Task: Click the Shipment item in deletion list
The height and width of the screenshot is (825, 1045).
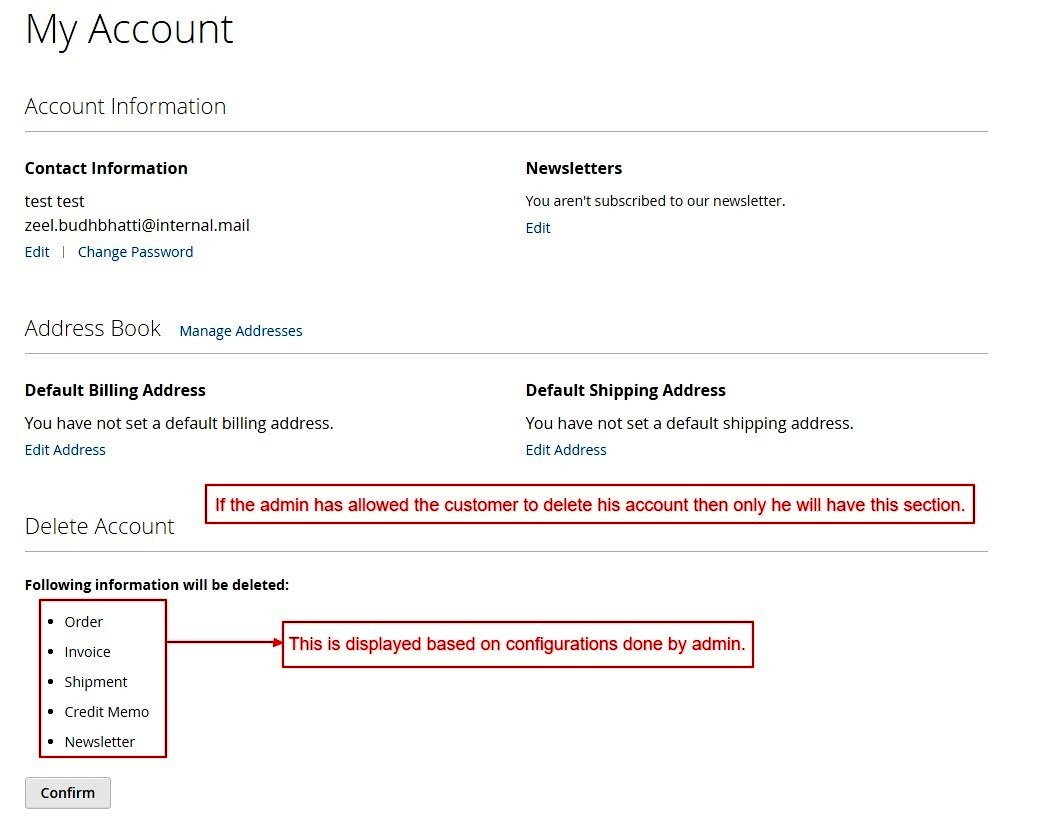Action: 96,682
